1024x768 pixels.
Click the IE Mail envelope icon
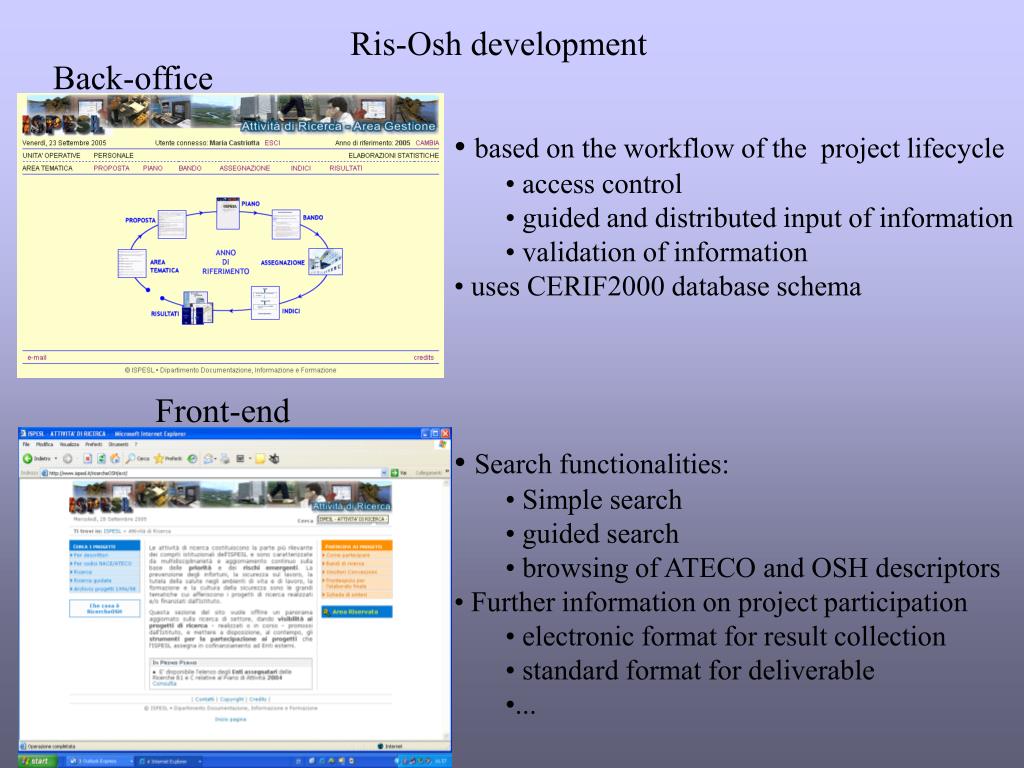pyautogui.click(x=209, y=459)
